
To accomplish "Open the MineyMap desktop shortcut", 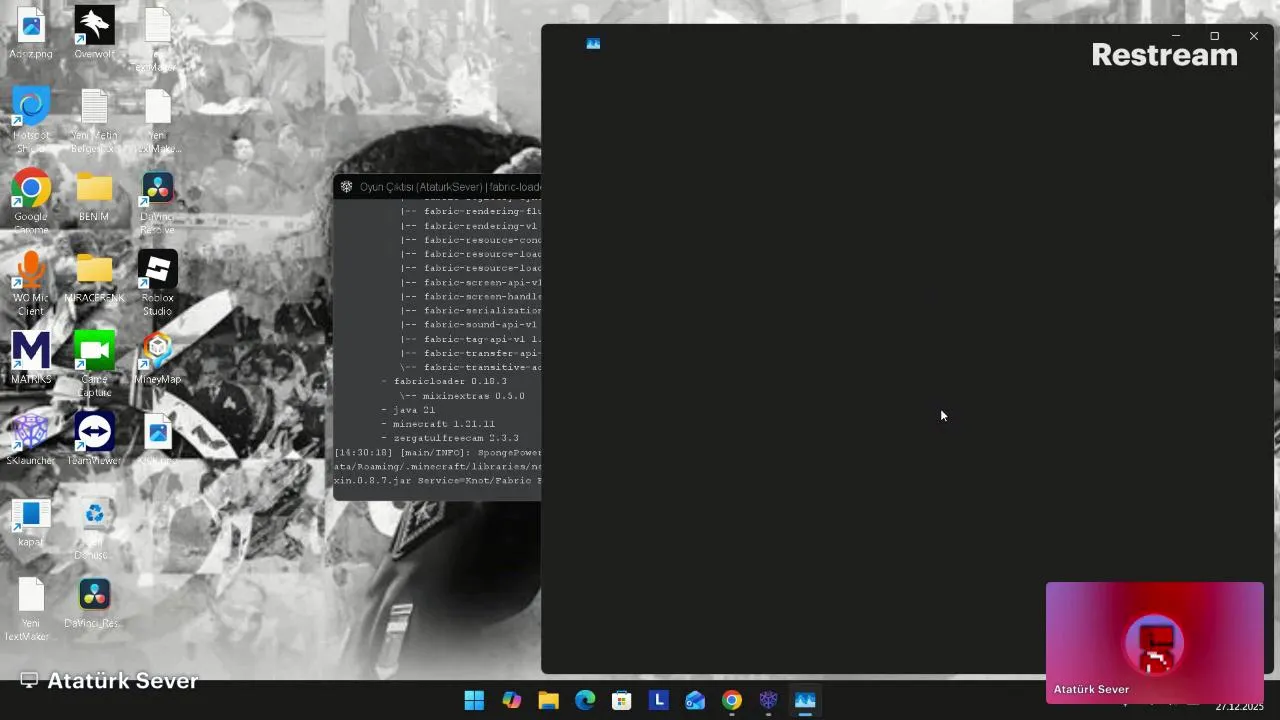I will (x=157, y=357).
